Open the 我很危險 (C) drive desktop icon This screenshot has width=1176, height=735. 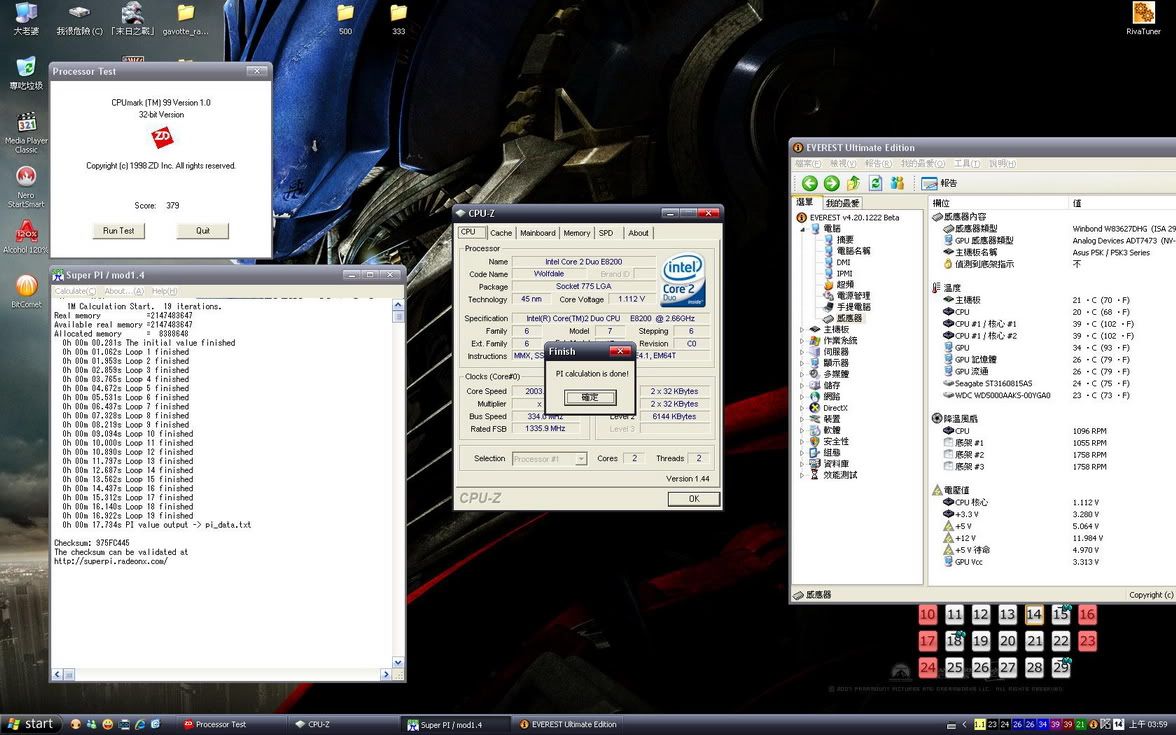tap(80, 18)
